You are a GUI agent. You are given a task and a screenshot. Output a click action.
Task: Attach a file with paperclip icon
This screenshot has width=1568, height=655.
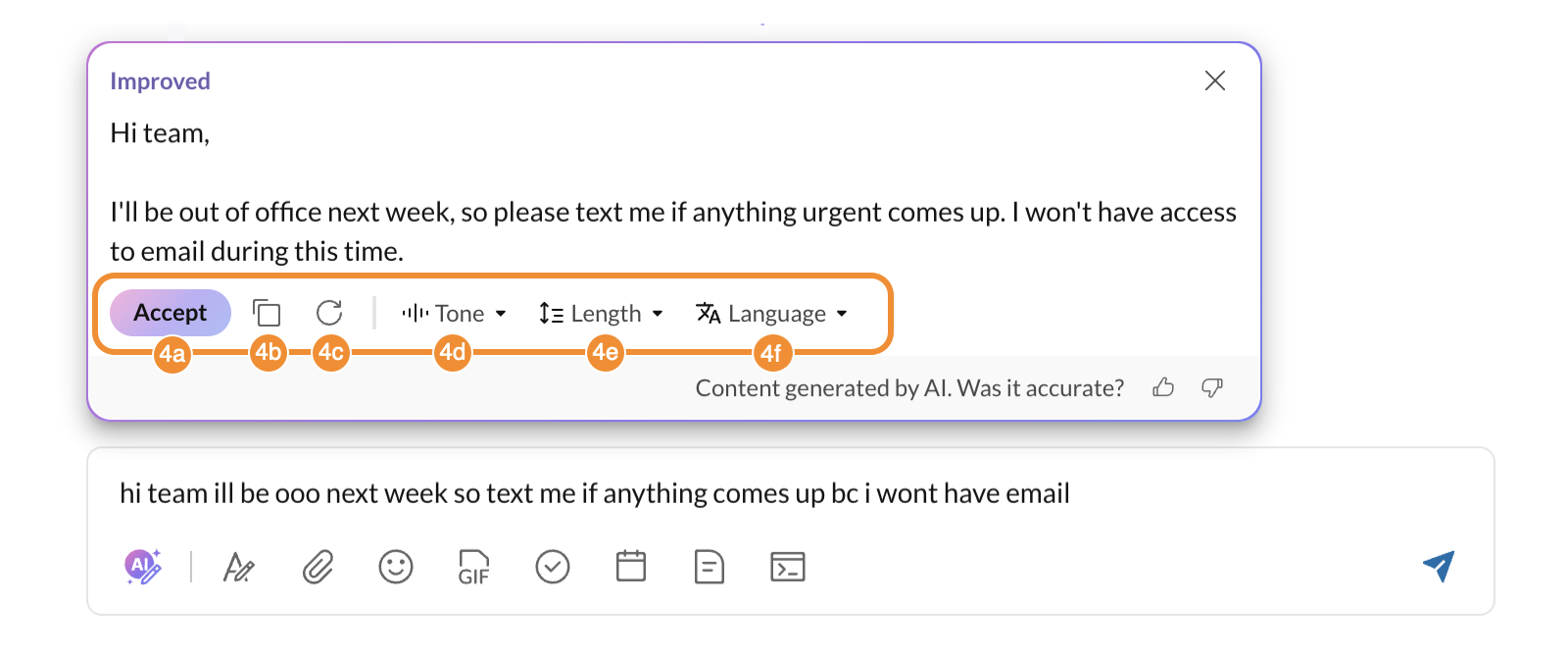coord(318,567)
